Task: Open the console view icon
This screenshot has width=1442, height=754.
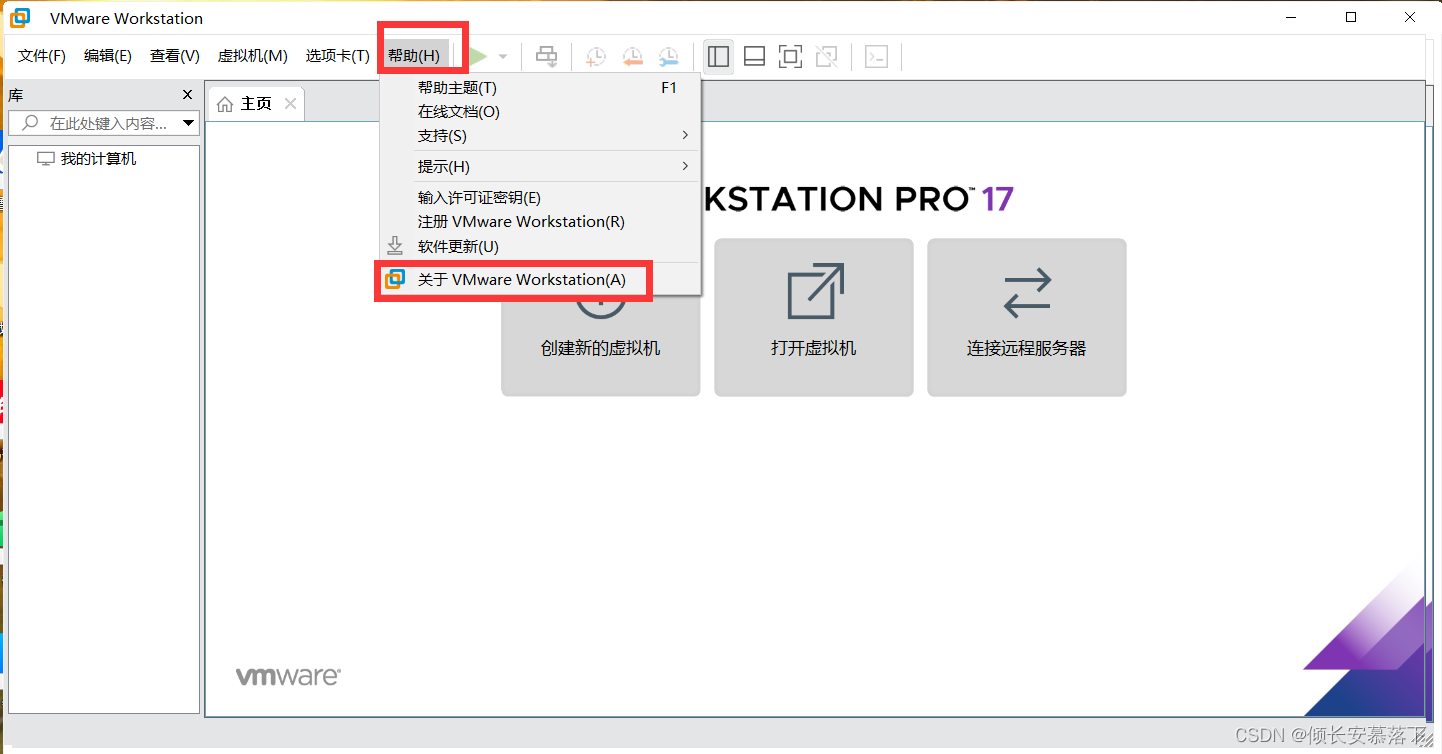Action: click(x=876, y=57)
